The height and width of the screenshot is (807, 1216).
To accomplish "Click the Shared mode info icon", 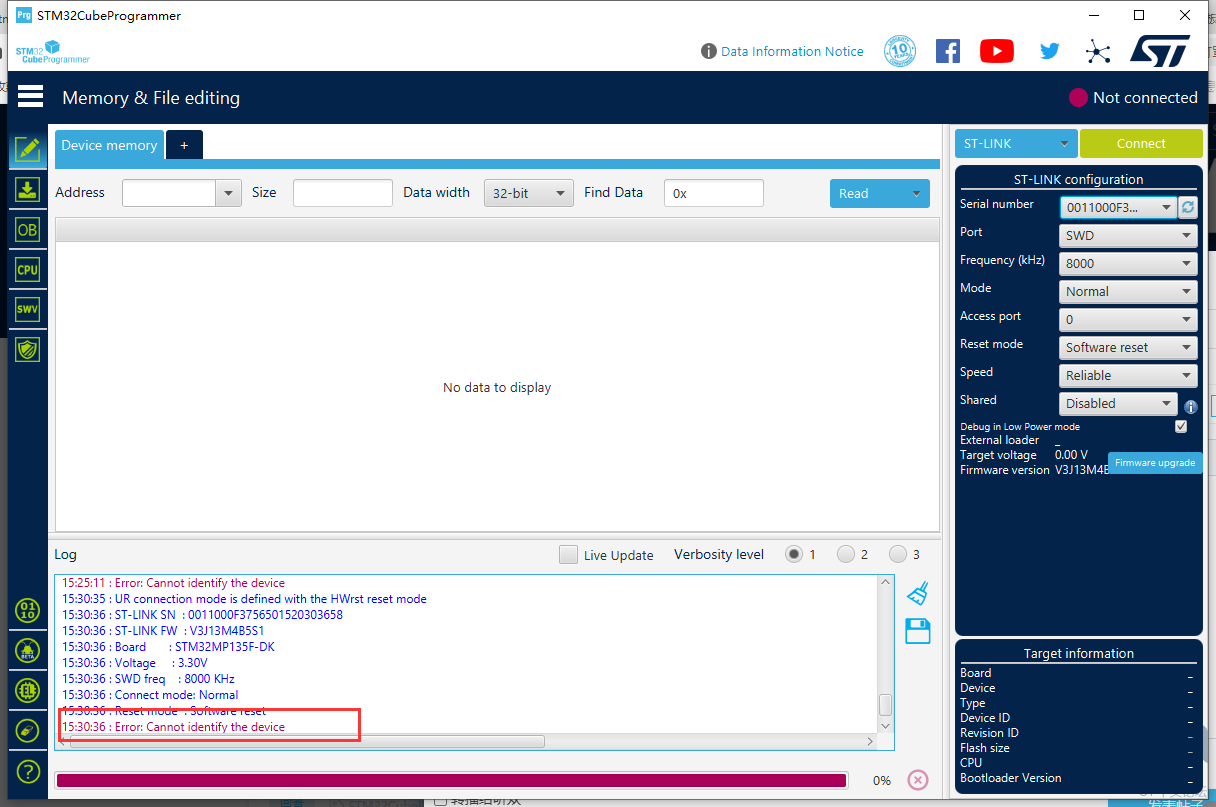I will (1191, 407).
